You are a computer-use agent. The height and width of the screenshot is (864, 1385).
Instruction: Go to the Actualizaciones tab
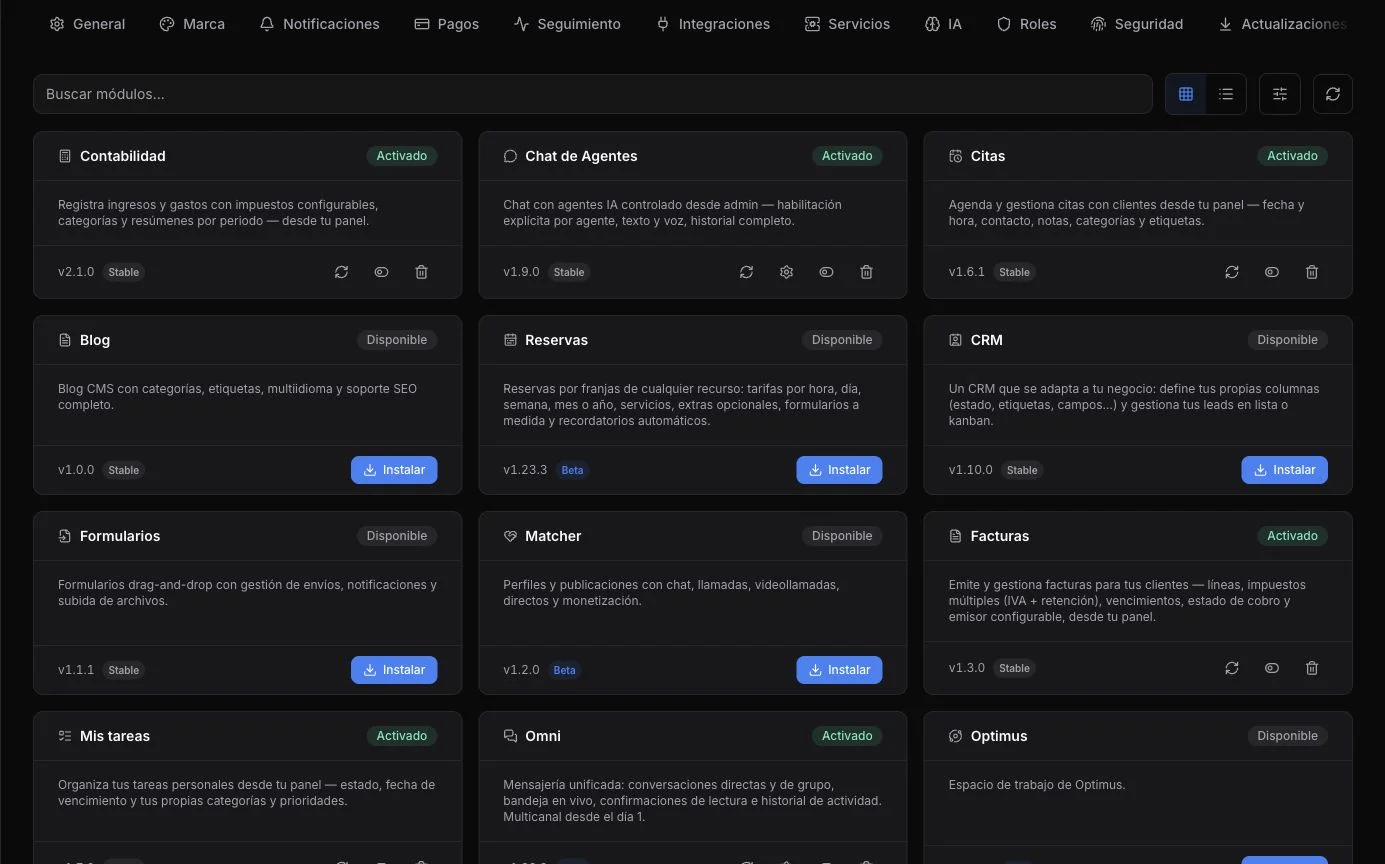(x=1282, y=24)
